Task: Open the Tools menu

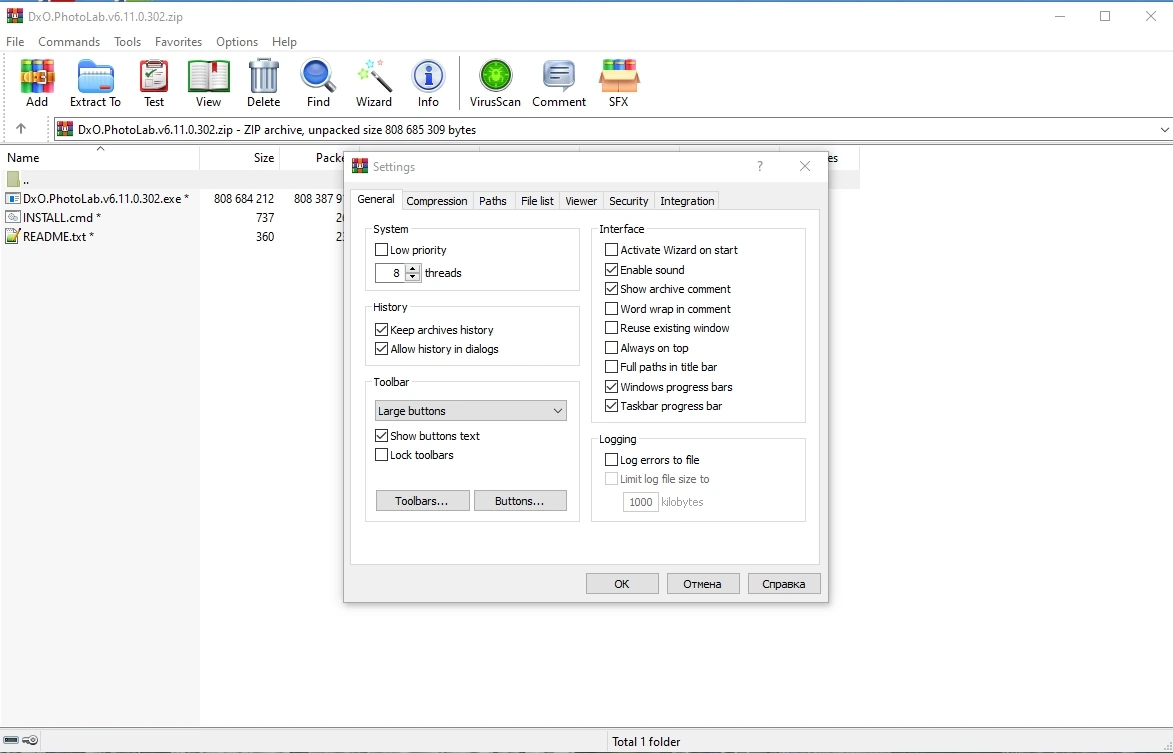Action: [127, 42]
